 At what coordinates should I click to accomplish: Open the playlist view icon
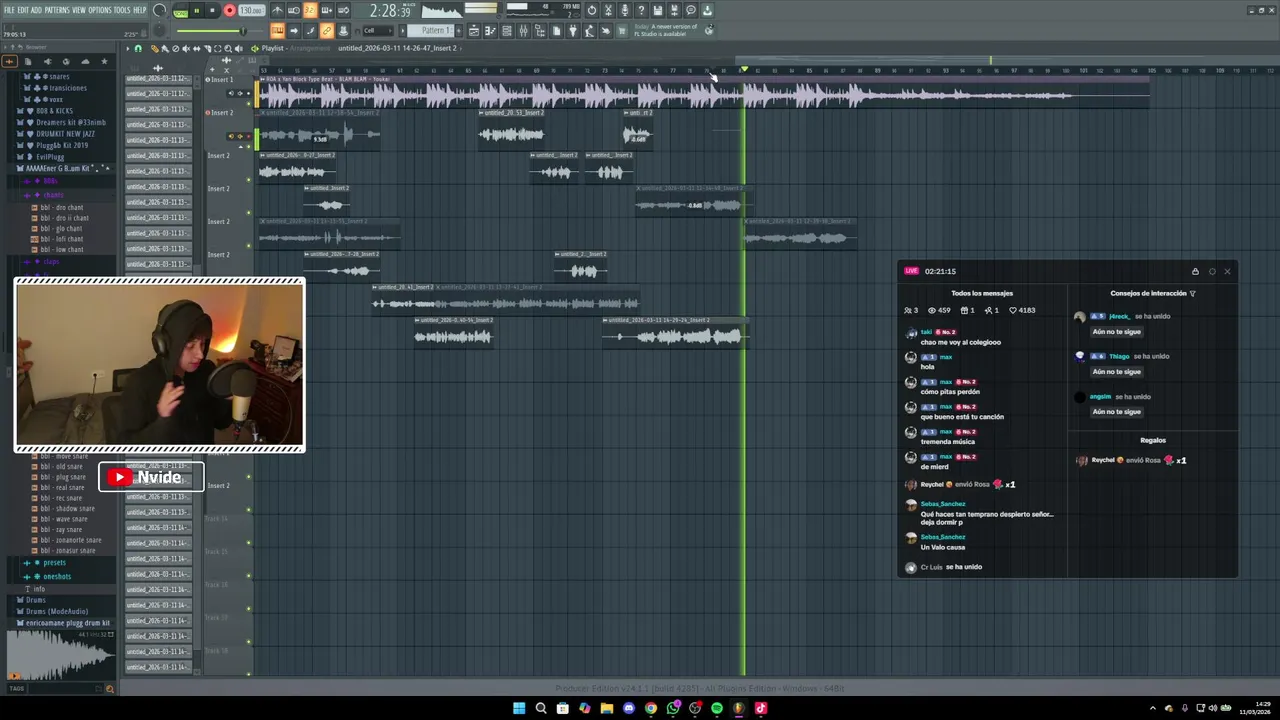(474, 31)
